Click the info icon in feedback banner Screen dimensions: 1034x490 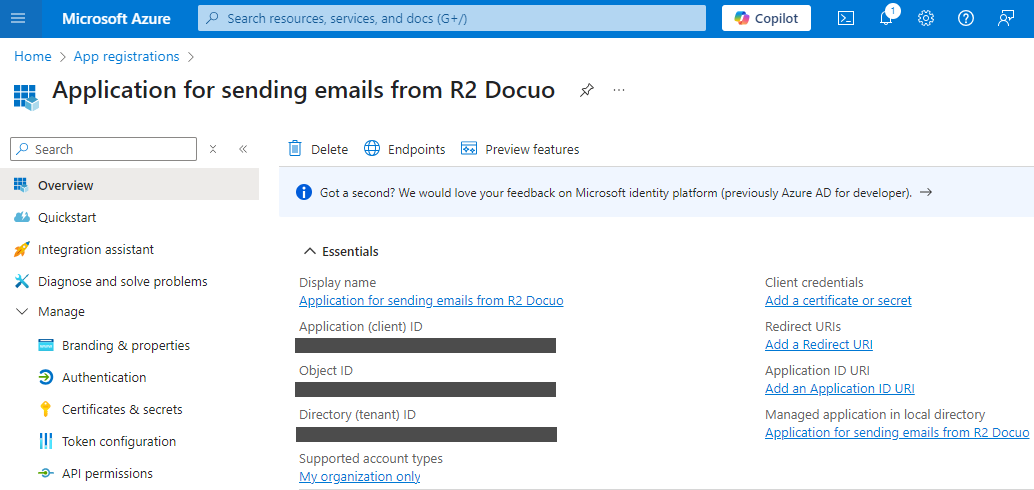(304, 193)
